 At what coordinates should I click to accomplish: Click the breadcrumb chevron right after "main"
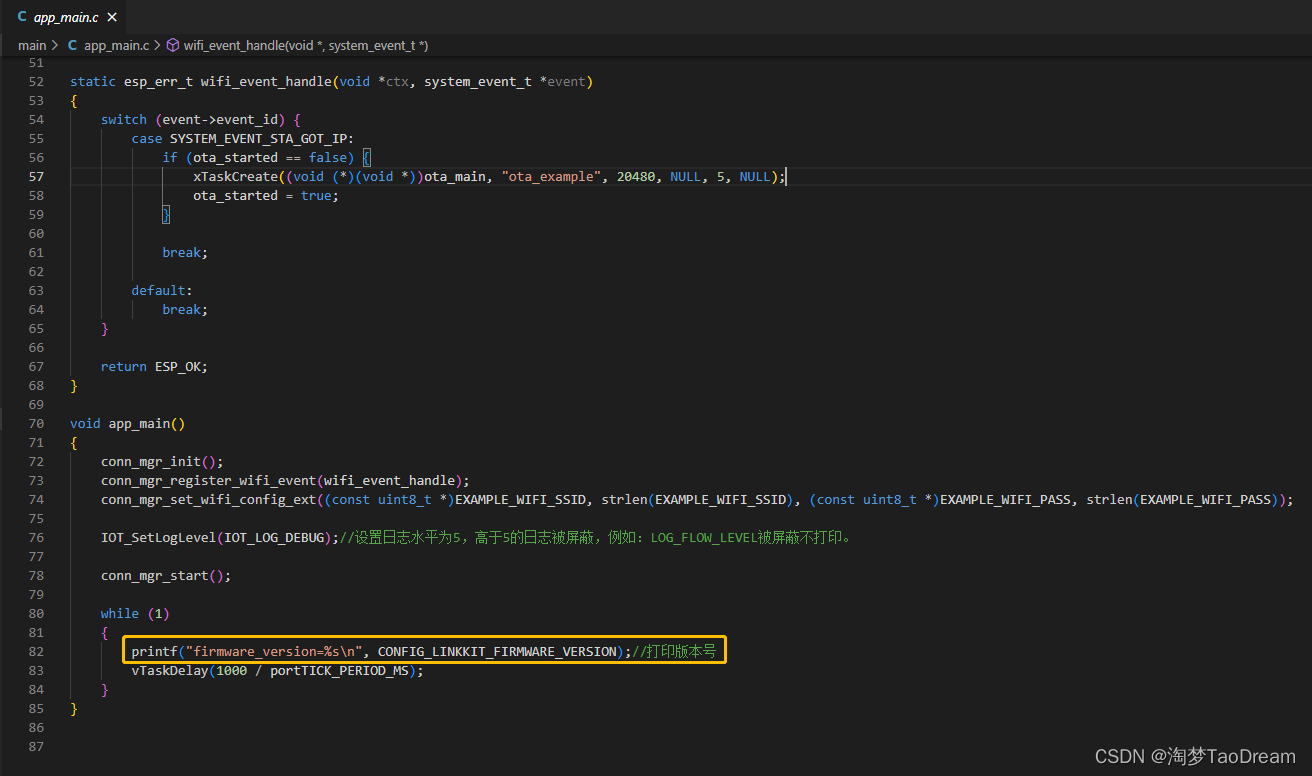(56, 45)
